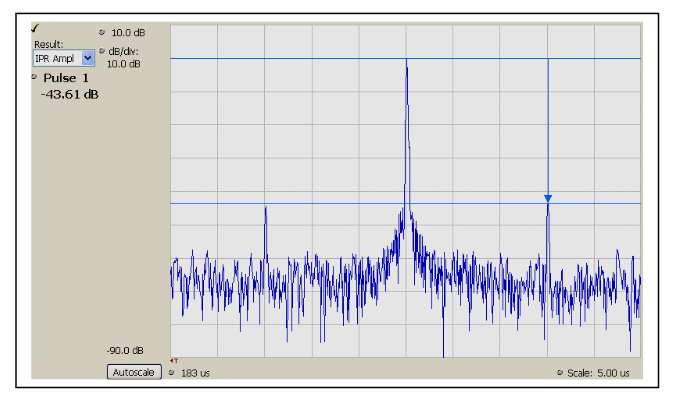Select the Pulse 1 readout label
Viewport: 673px width, 399px height.
pos(66,78)
